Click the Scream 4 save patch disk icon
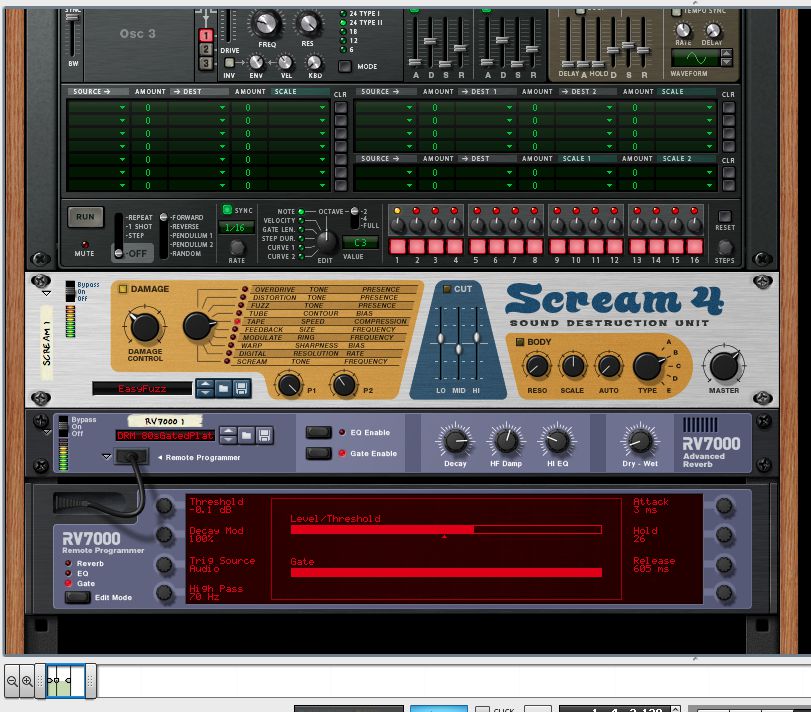This screenshot has height=712, width=811. pos(241,388)
